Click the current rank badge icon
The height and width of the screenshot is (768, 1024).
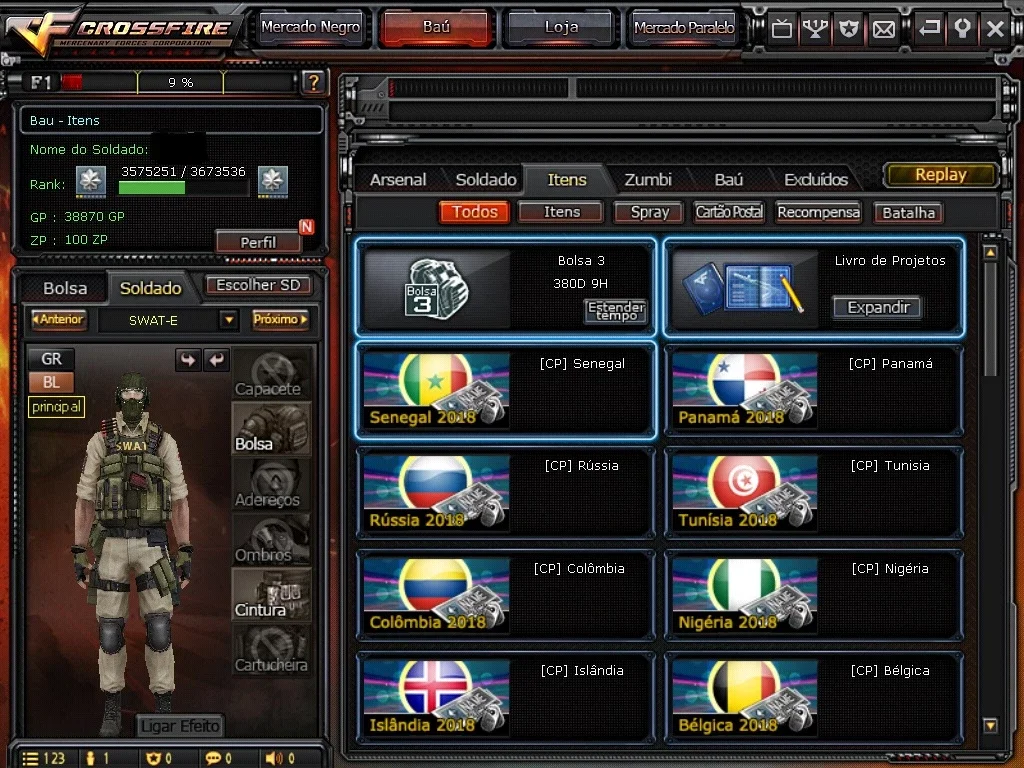point(91,181)
